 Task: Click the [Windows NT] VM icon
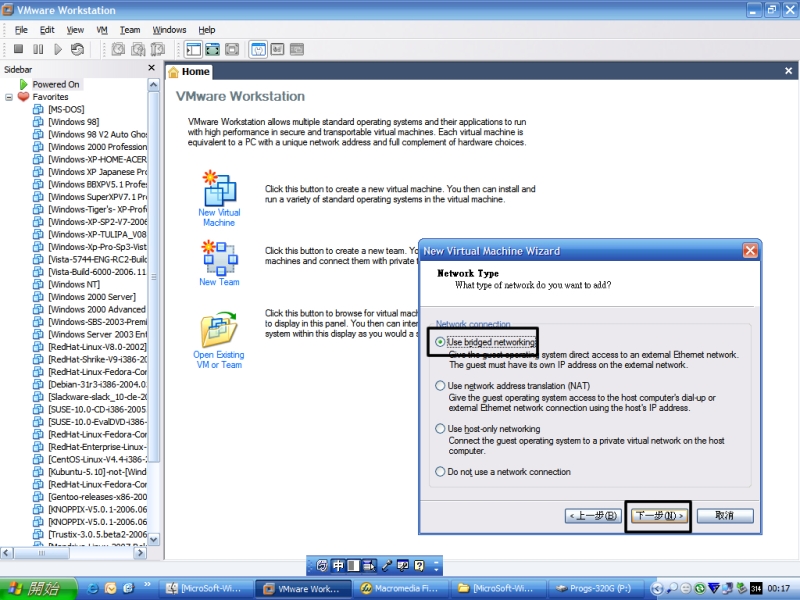tap(38, 284)
